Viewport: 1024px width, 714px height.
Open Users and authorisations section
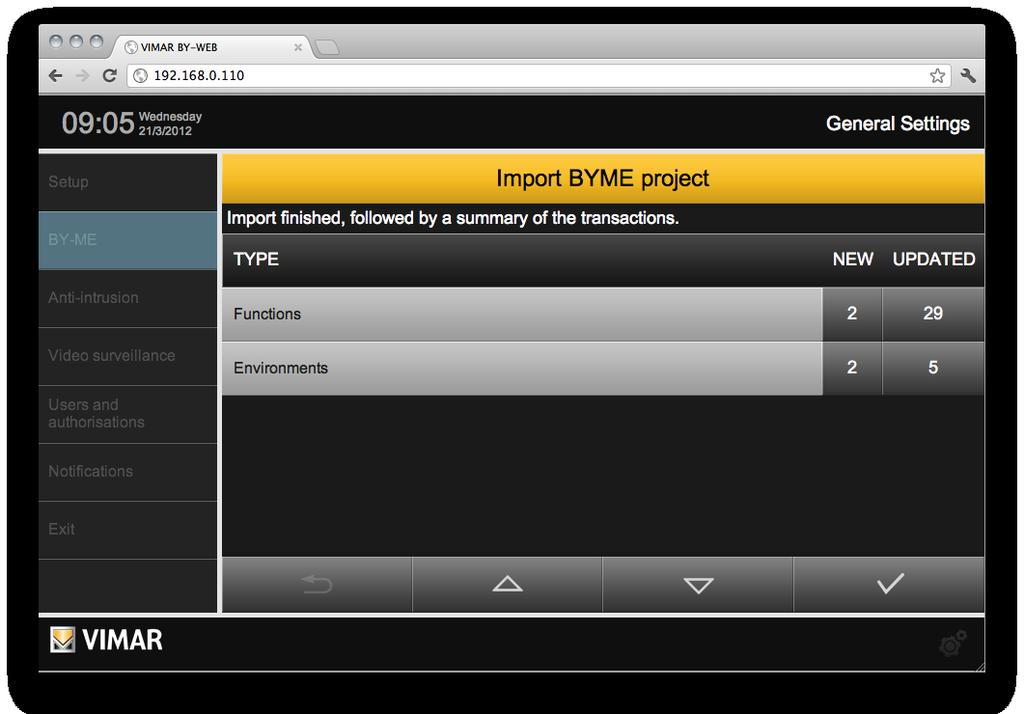point(128,414)
